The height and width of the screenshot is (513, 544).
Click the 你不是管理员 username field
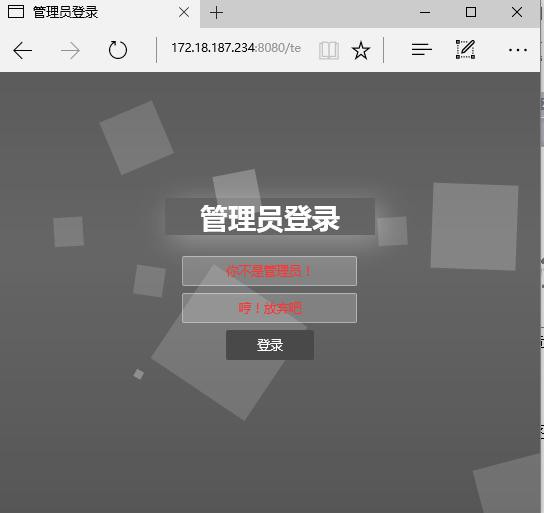[x=269, y=271]
